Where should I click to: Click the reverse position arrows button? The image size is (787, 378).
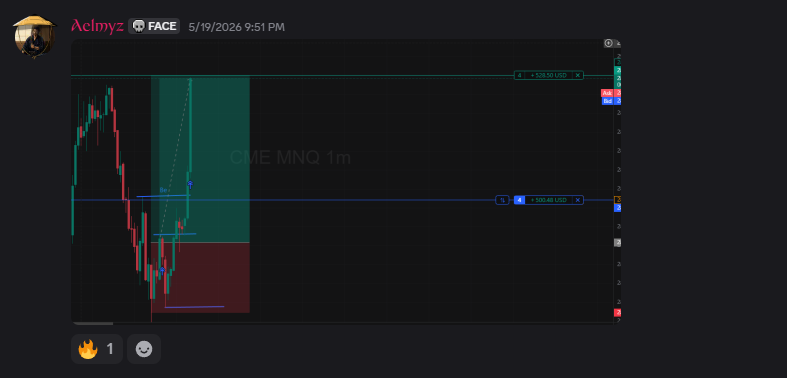pos(502,200)
